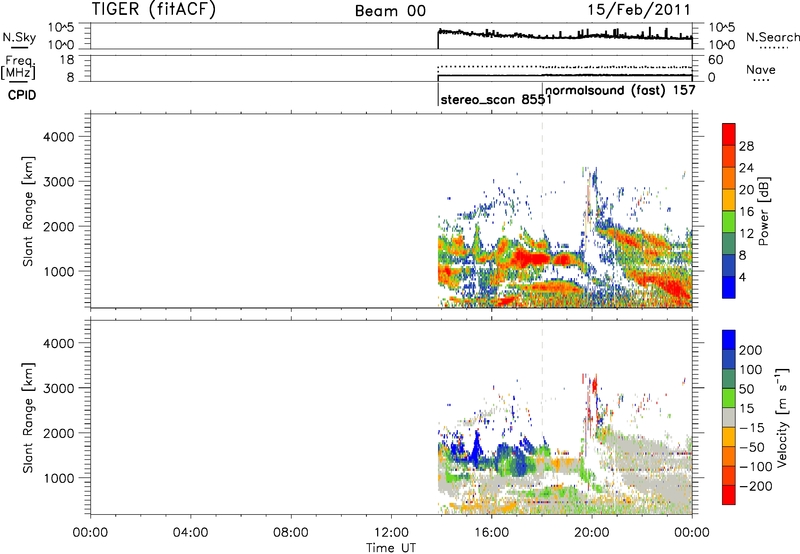This screenshot has height=554, width=800.
Task: Click the date 15/Feb/2011
Action: (x=639, y=10)
